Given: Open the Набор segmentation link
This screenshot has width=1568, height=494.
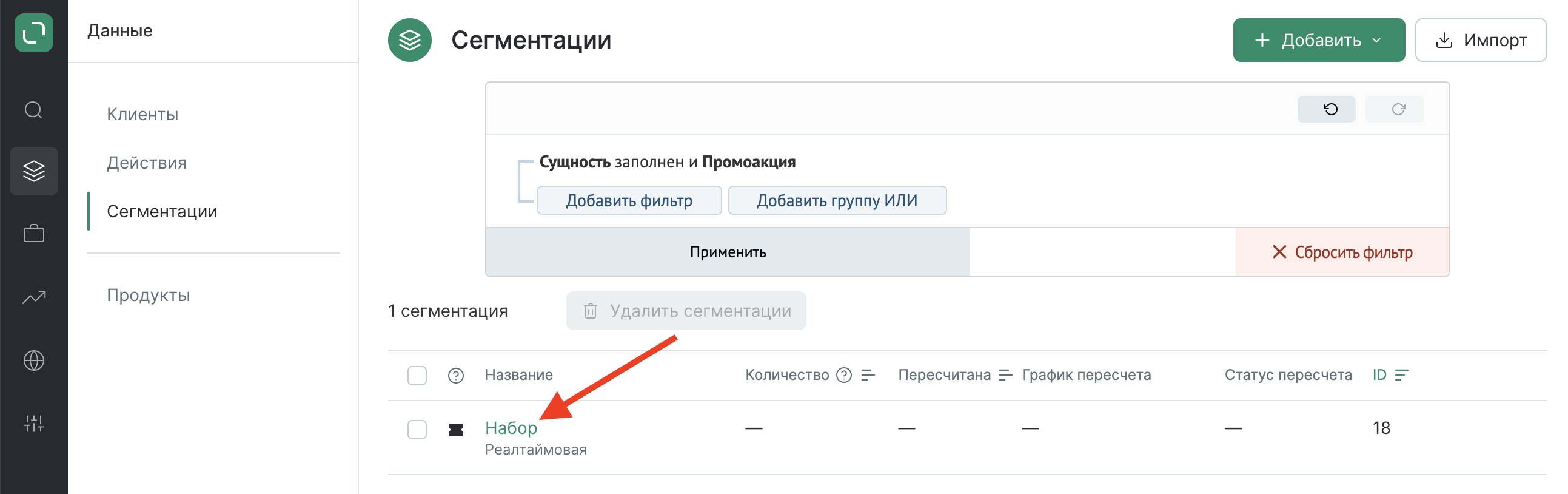Looking at the screenshot, I should pyautogui.click(x=511, y=428).
